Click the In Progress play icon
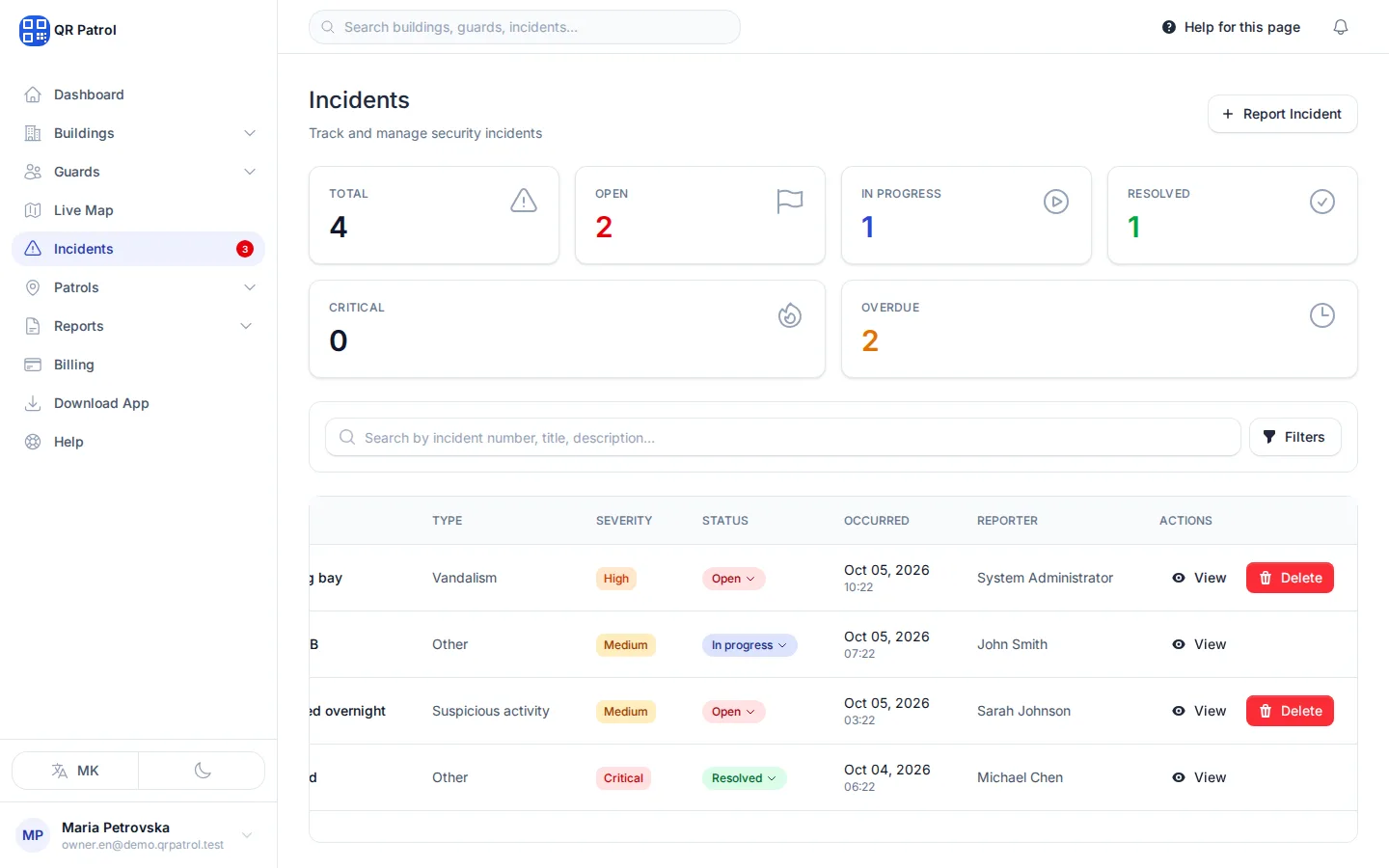Screen dimensions: 1389x868 coord(1056,202)
